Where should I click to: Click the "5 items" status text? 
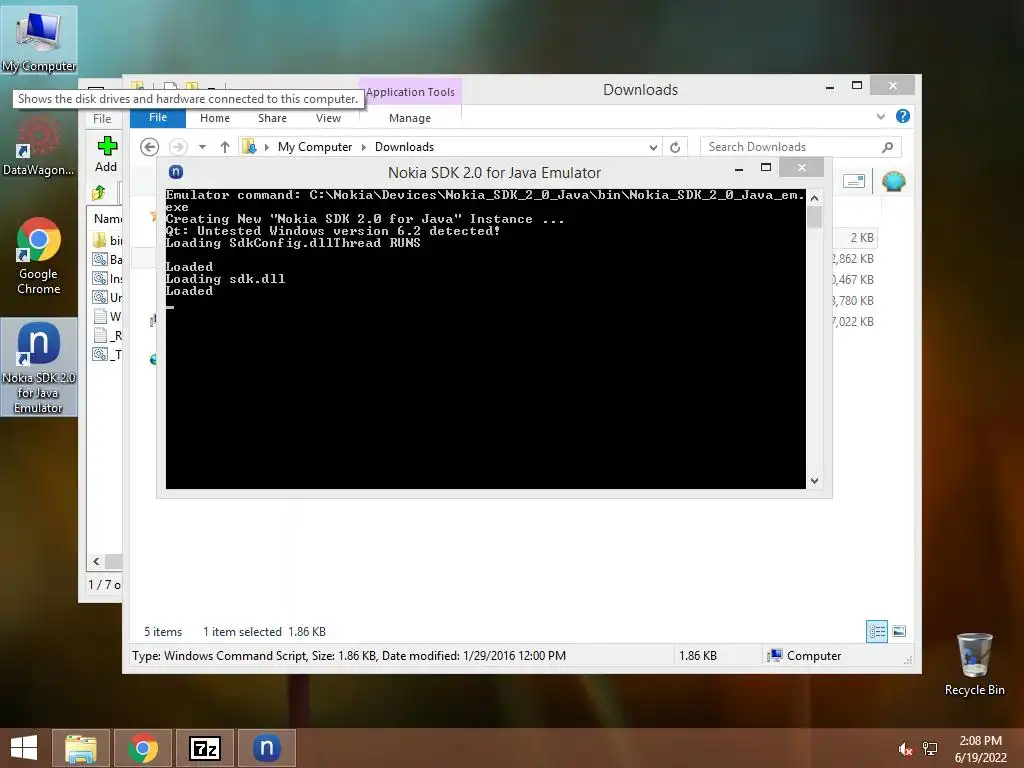163,632
